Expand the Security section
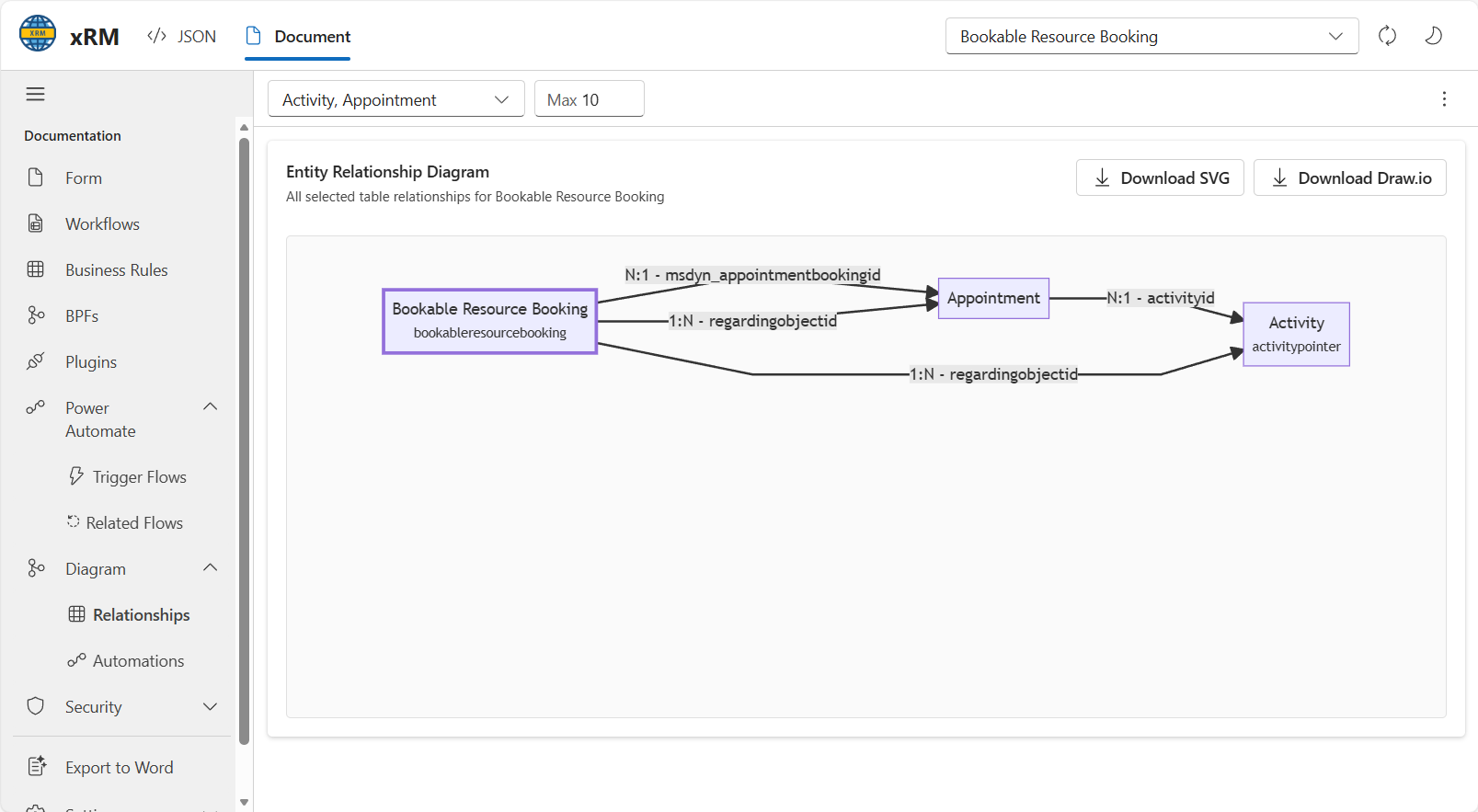The height and width of the screenshot is (812, 1478). tap(210, 707)
